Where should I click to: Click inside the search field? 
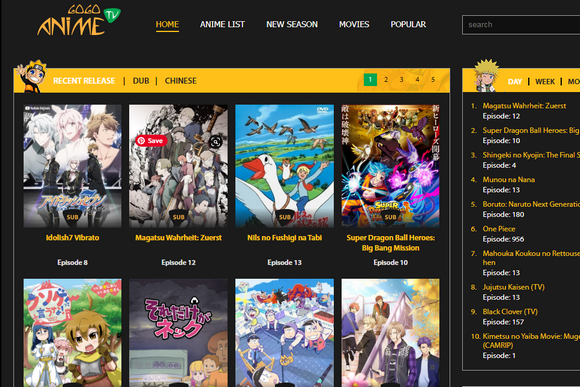(x=521, y=25)
